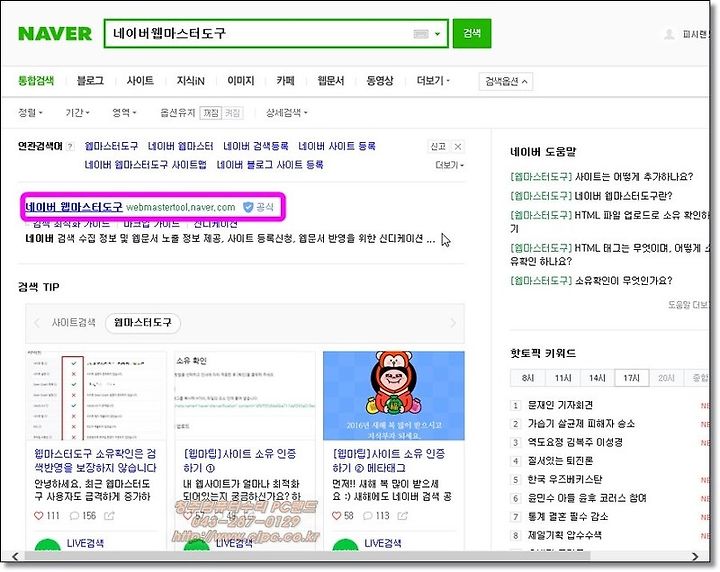The height and width of the screenshot is (572, 720).
Task: Click the next arrow in 검색 TIP
Action: pyautogui.click(x=453, y=323)
